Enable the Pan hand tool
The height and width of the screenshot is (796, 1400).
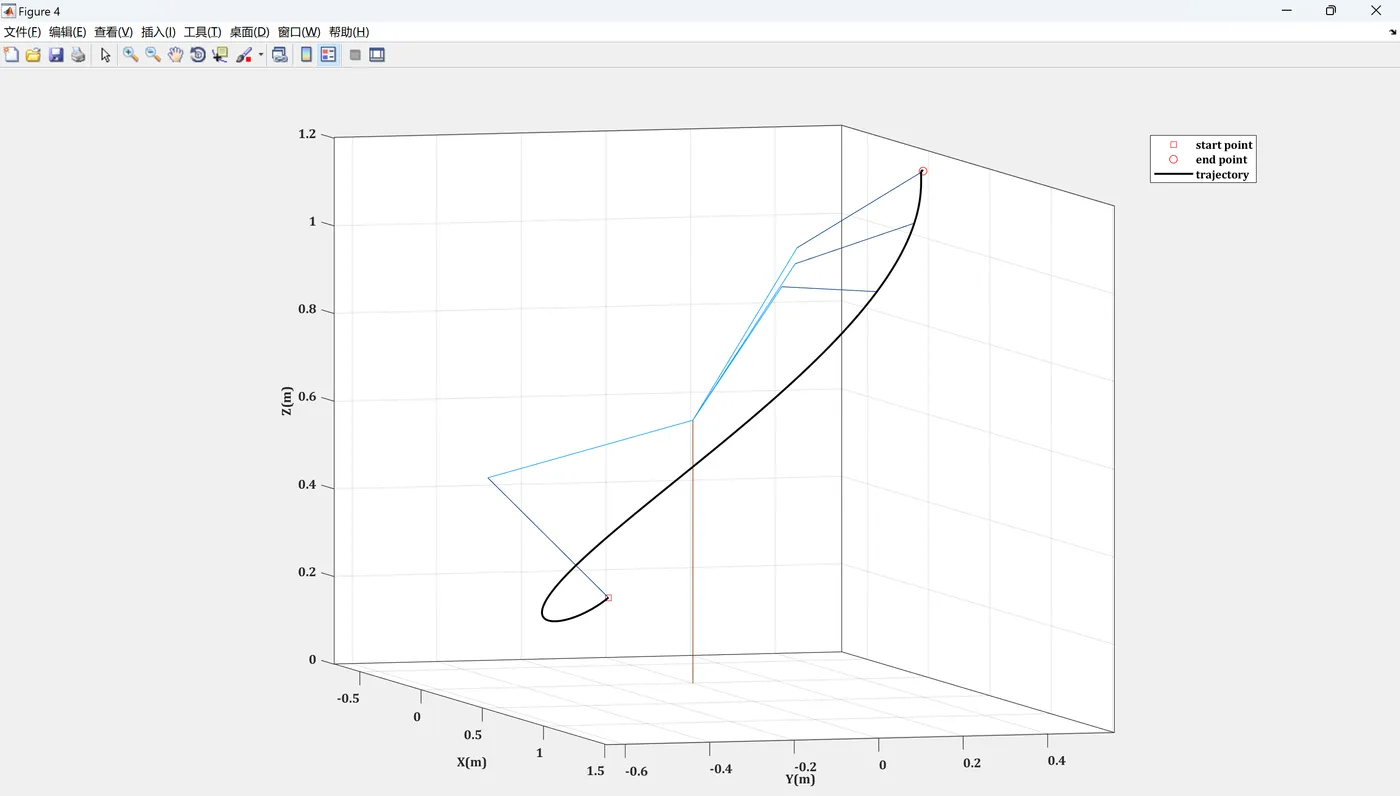pyautogui.click(x=175, y=55)
